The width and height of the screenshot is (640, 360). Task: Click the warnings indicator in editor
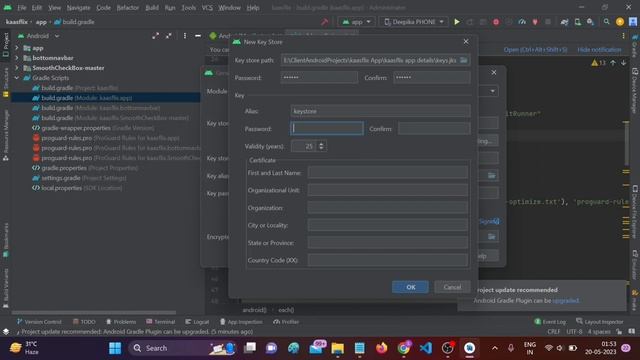point(598,63)
